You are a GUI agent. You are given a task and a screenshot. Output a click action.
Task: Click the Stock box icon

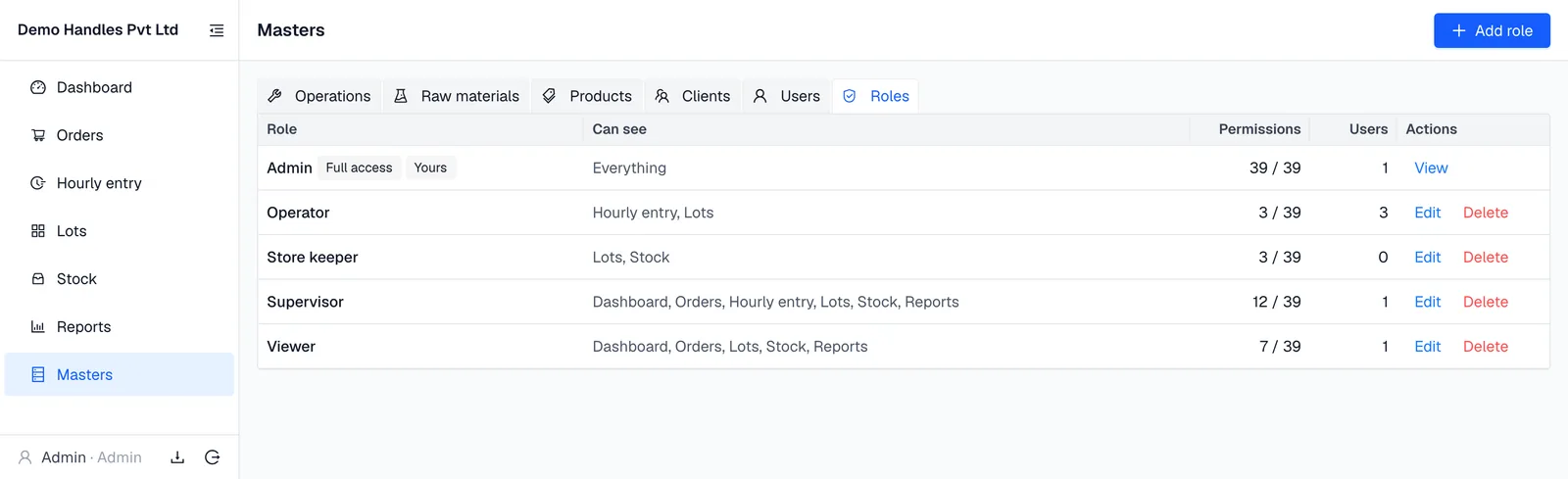tap(38, 279)
